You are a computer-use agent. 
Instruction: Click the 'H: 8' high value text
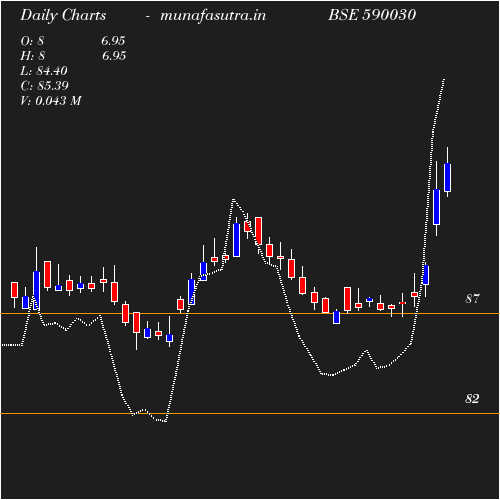click(x=32, y=56)
